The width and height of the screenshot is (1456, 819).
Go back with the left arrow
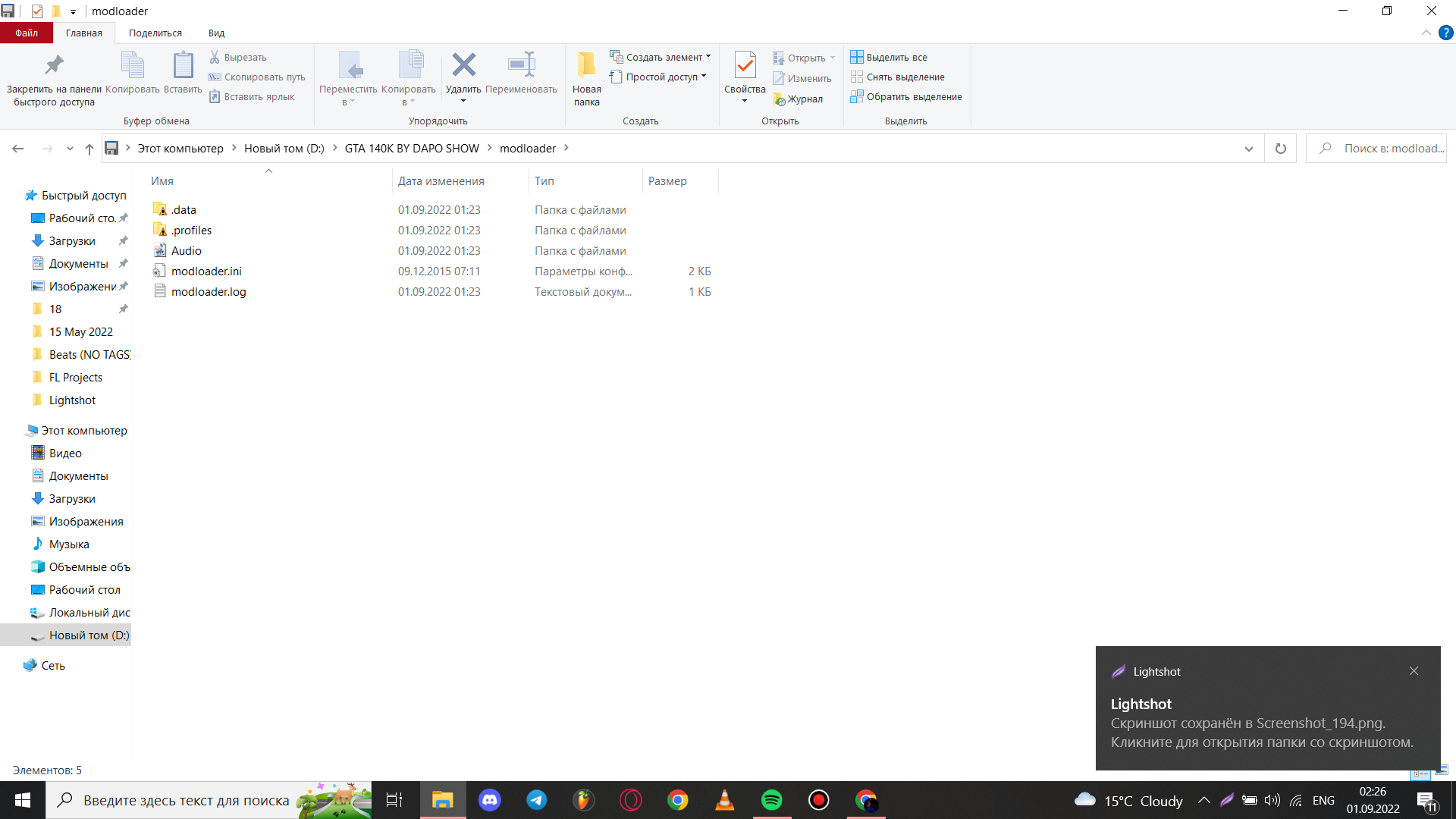(x=18, y=149)
